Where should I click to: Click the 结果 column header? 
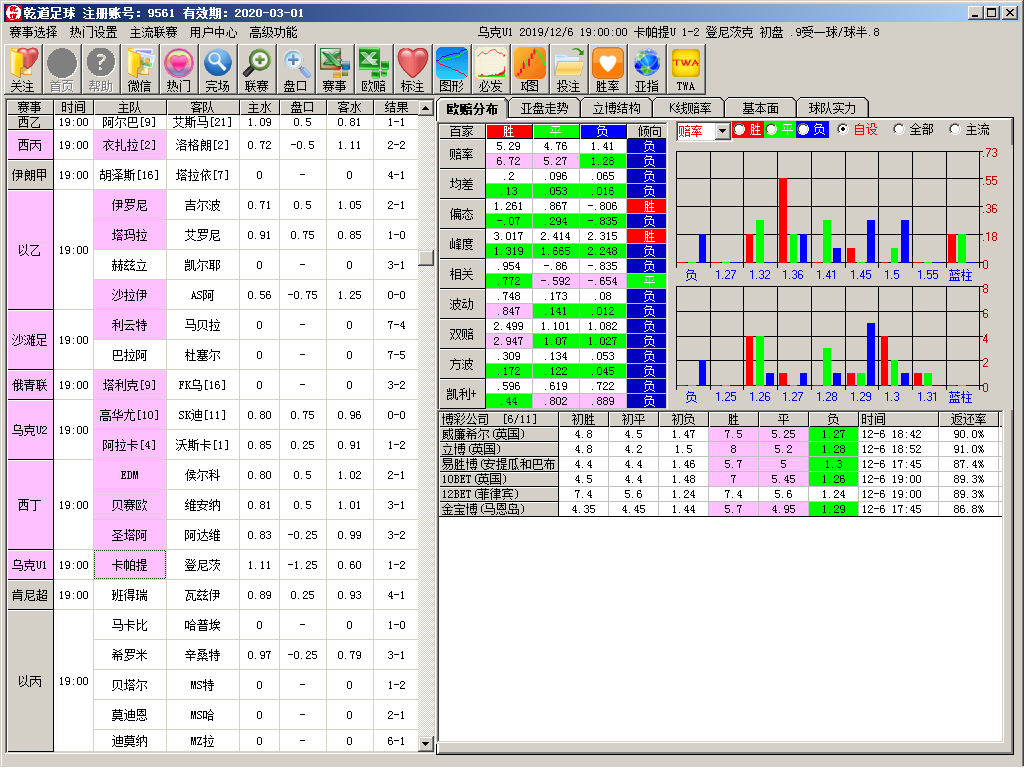coord(396,107)
